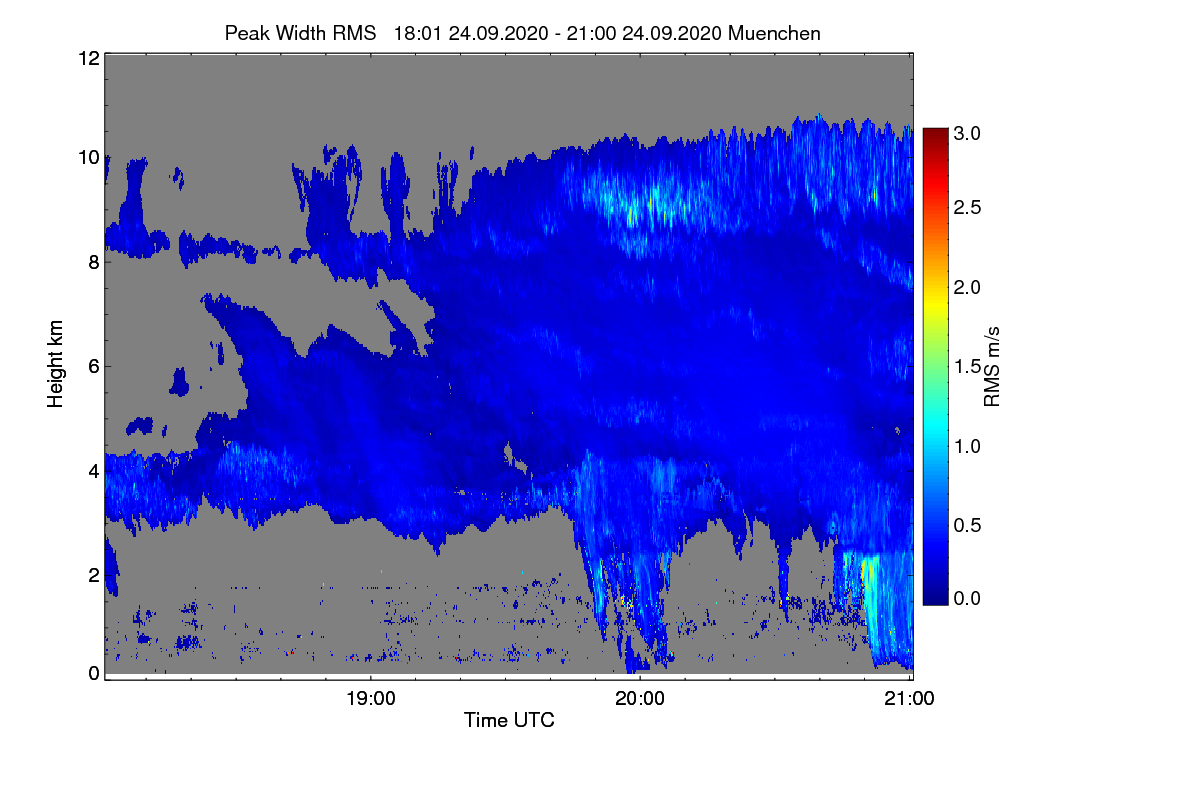
Task: Click colorbar value '3.0'
Action: (968, 132)
